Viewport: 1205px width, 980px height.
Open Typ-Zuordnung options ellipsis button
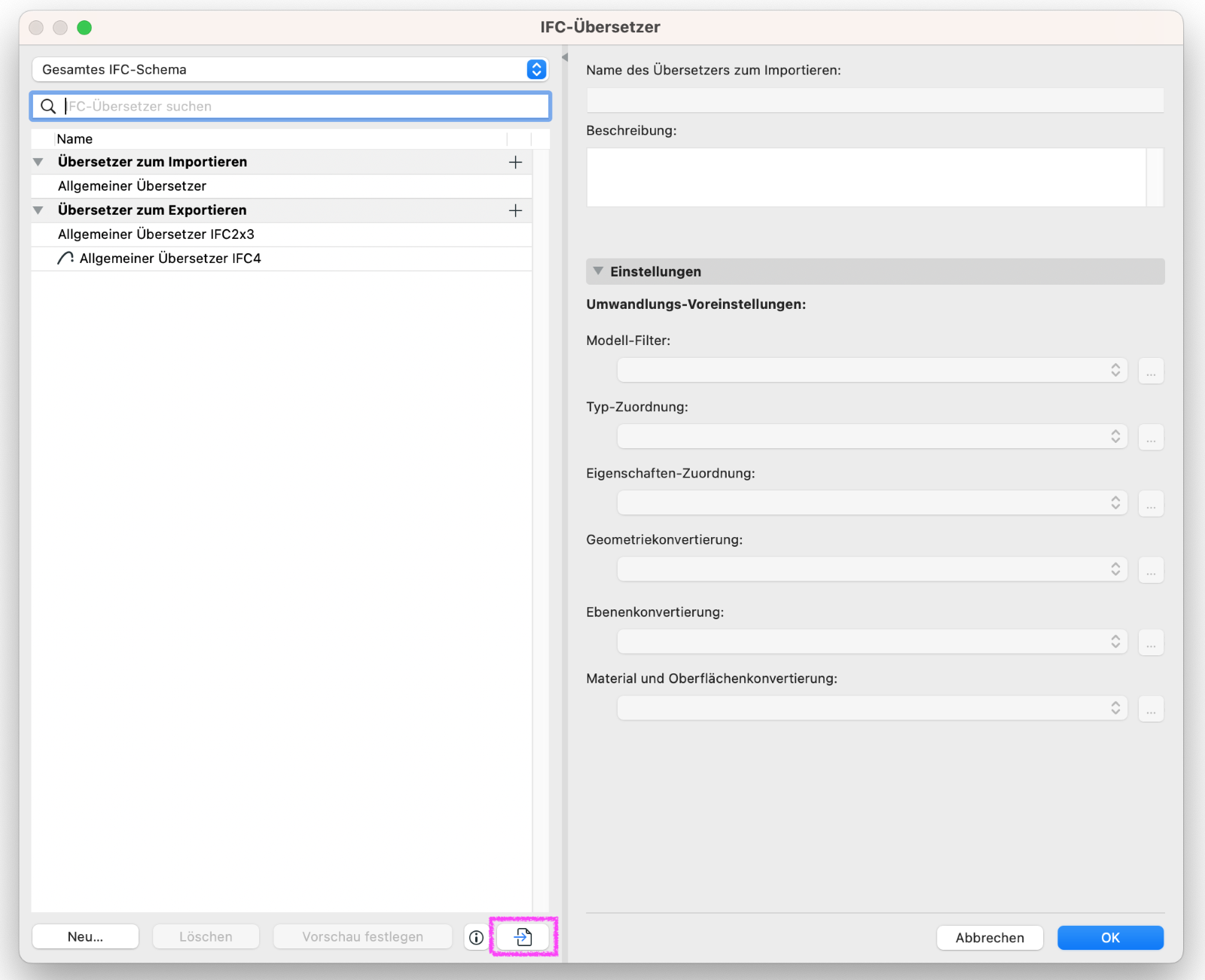pos(1151,437)
